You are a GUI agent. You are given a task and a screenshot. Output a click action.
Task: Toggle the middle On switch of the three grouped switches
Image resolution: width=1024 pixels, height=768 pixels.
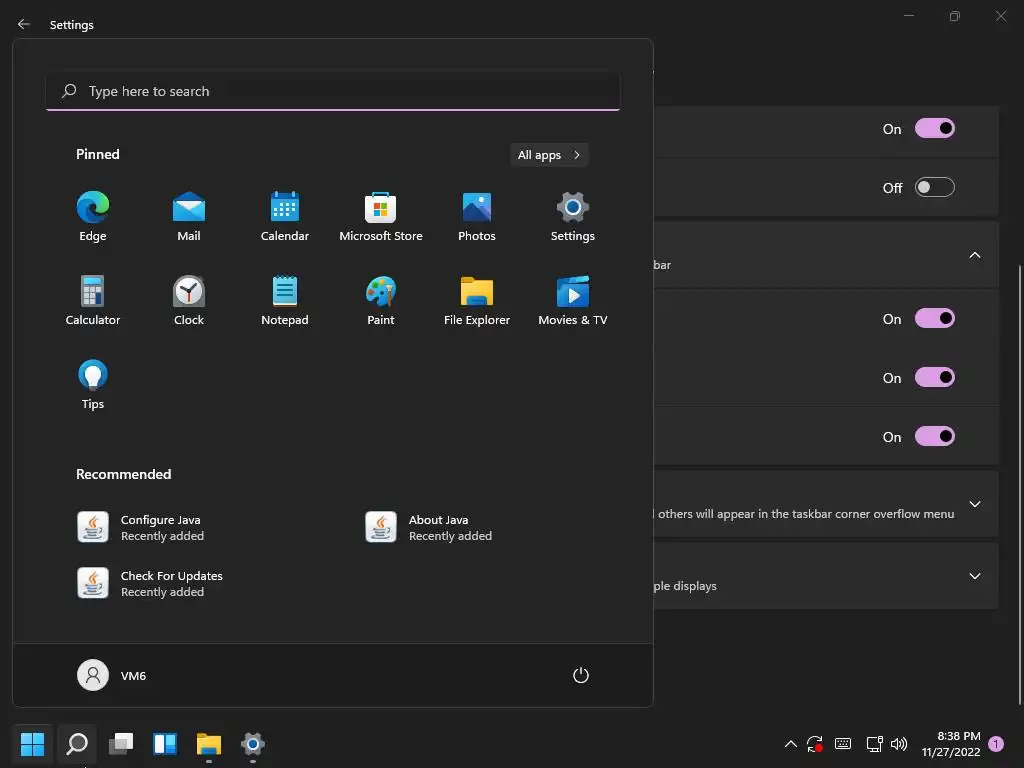(x=935, y=377)
